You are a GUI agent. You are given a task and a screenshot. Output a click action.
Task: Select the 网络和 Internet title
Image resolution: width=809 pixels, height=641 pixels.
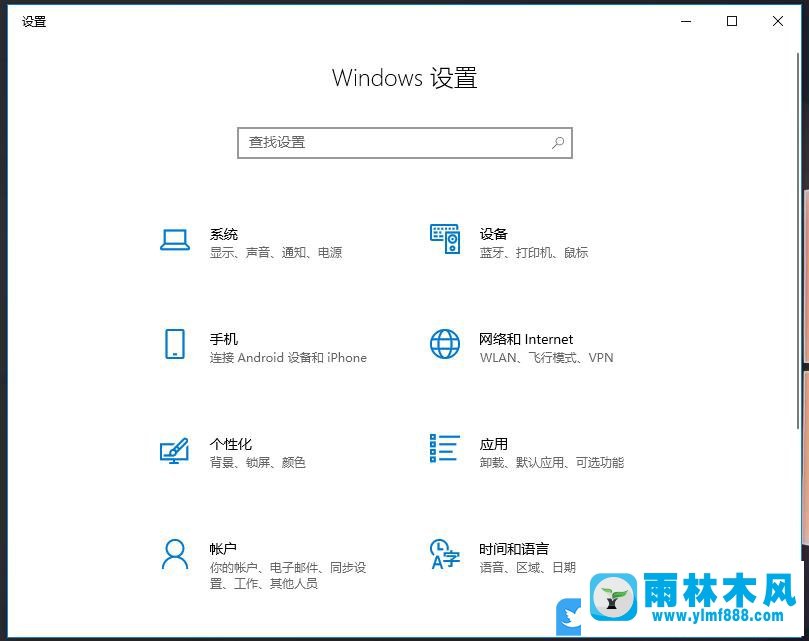click(x=526, y=339)
